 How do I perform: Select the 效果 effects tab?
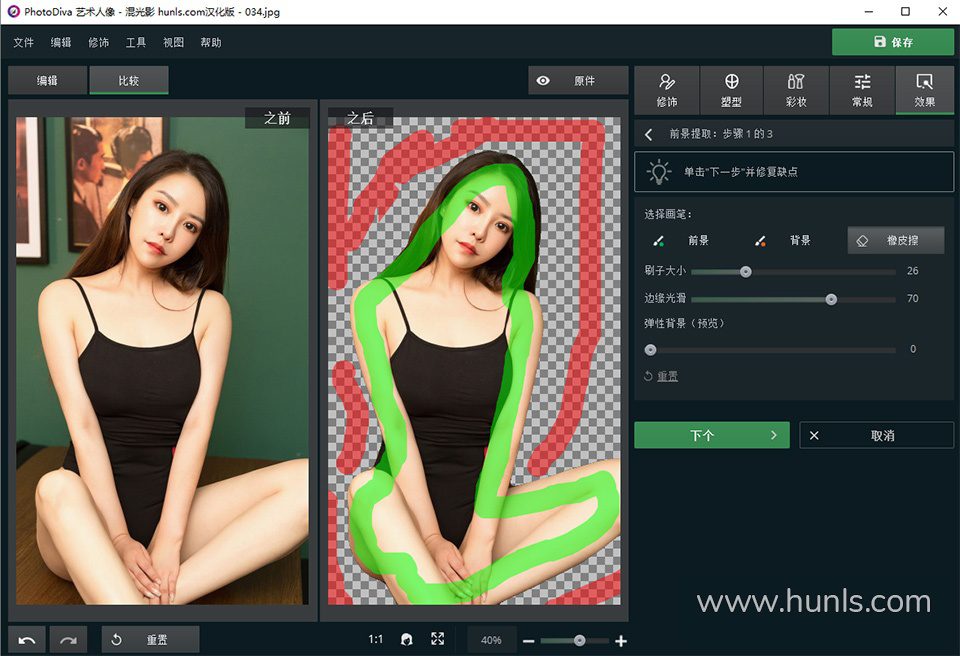[924, 90]
